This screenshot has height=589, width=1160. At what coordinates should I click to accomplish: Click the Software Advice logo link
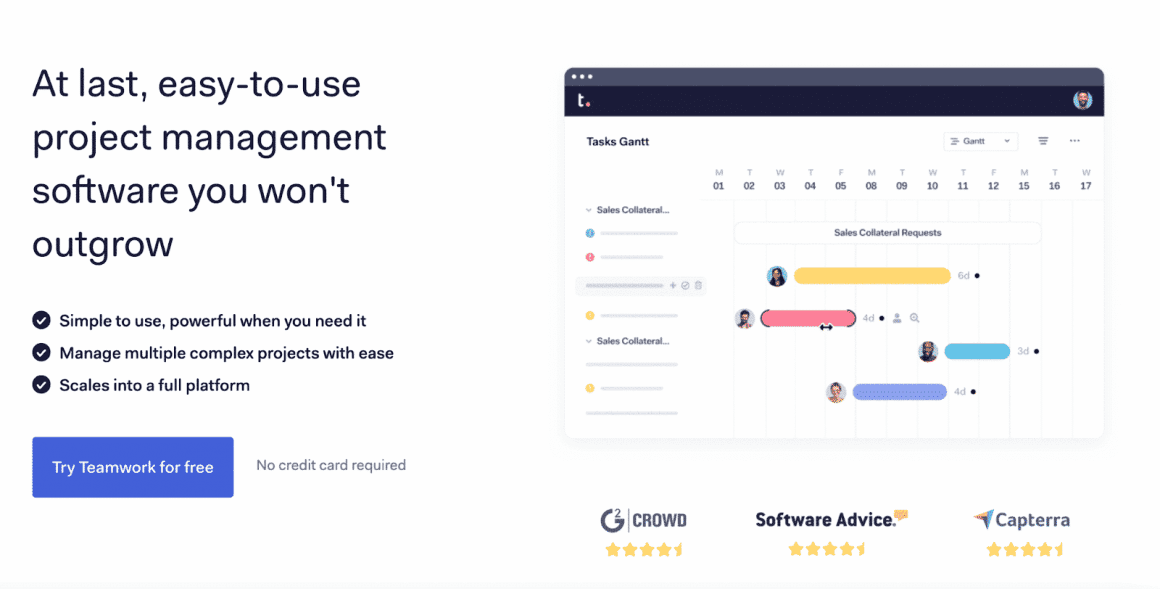pyautogui.click(x=831, y=519)
